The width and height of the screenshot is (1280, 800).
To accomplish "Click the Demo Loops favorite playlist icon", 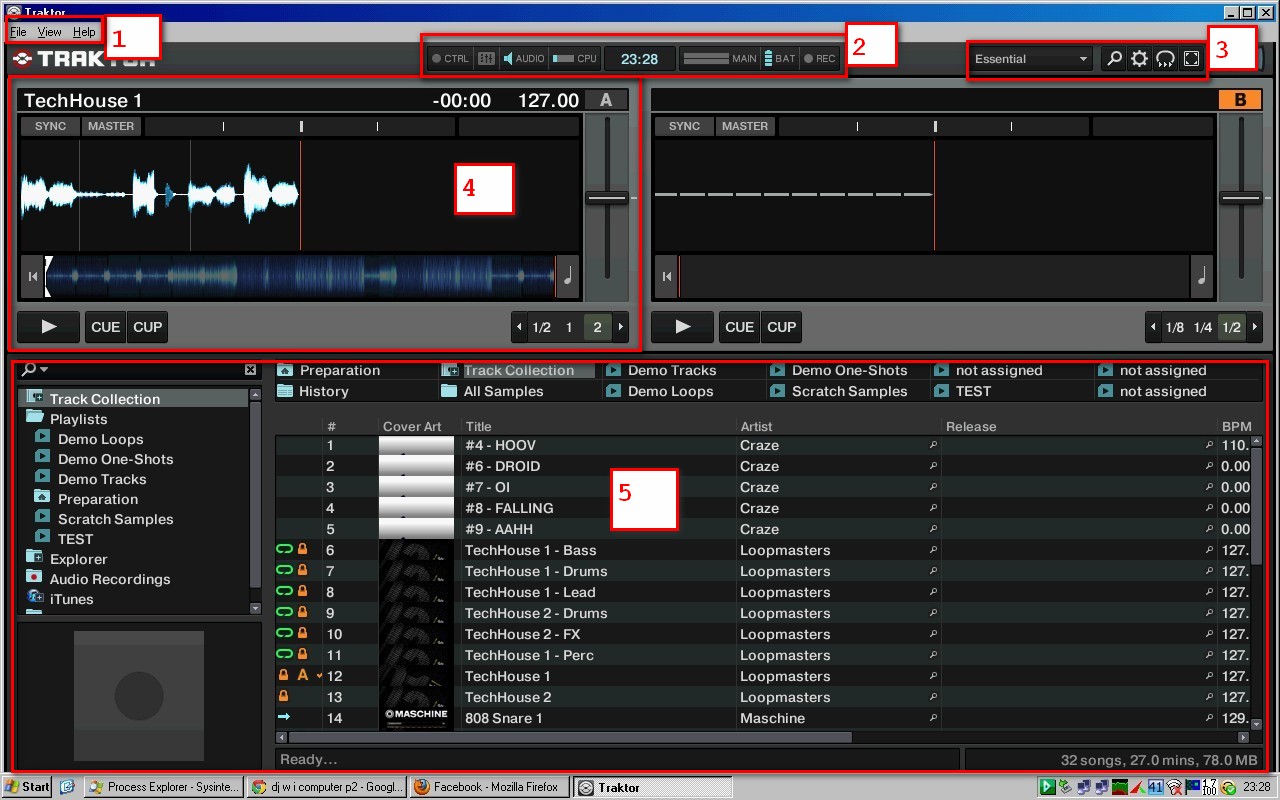I will (613, 391).
